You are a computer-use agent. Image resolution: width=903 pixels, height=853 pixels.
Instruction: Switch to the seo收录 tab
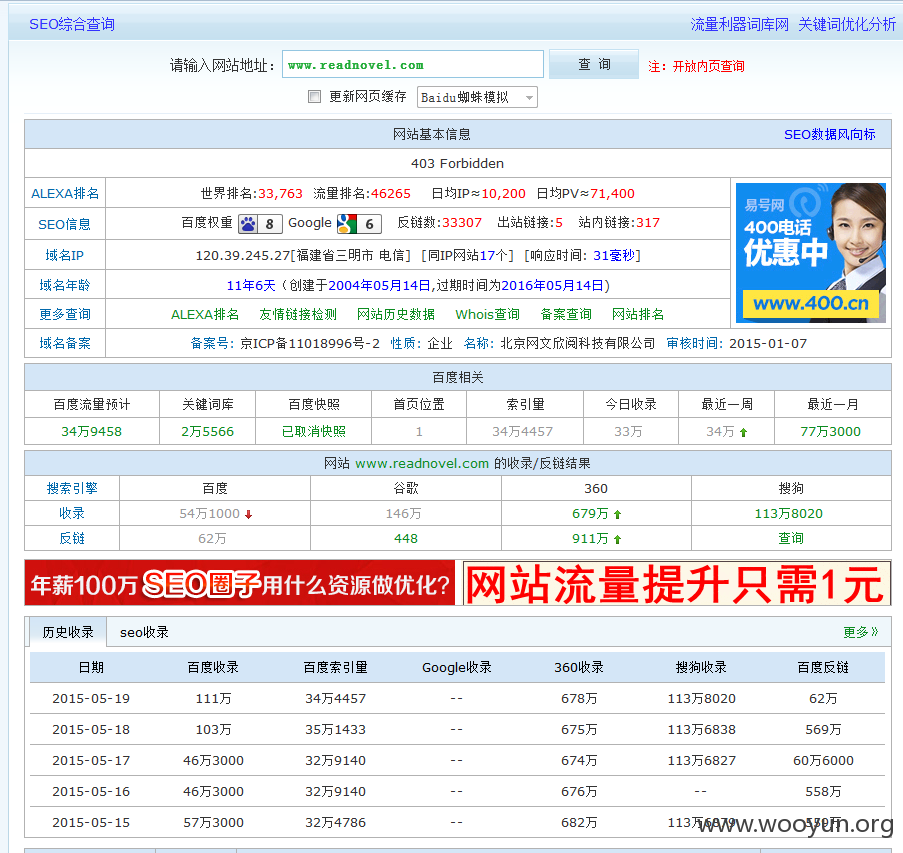tap(144, 632)
